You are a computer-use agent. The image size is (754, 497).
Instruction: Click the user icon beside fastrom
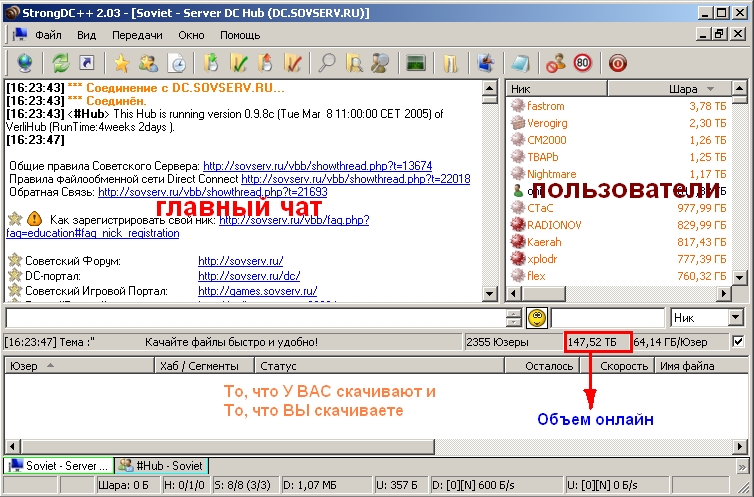click(517, 106)
